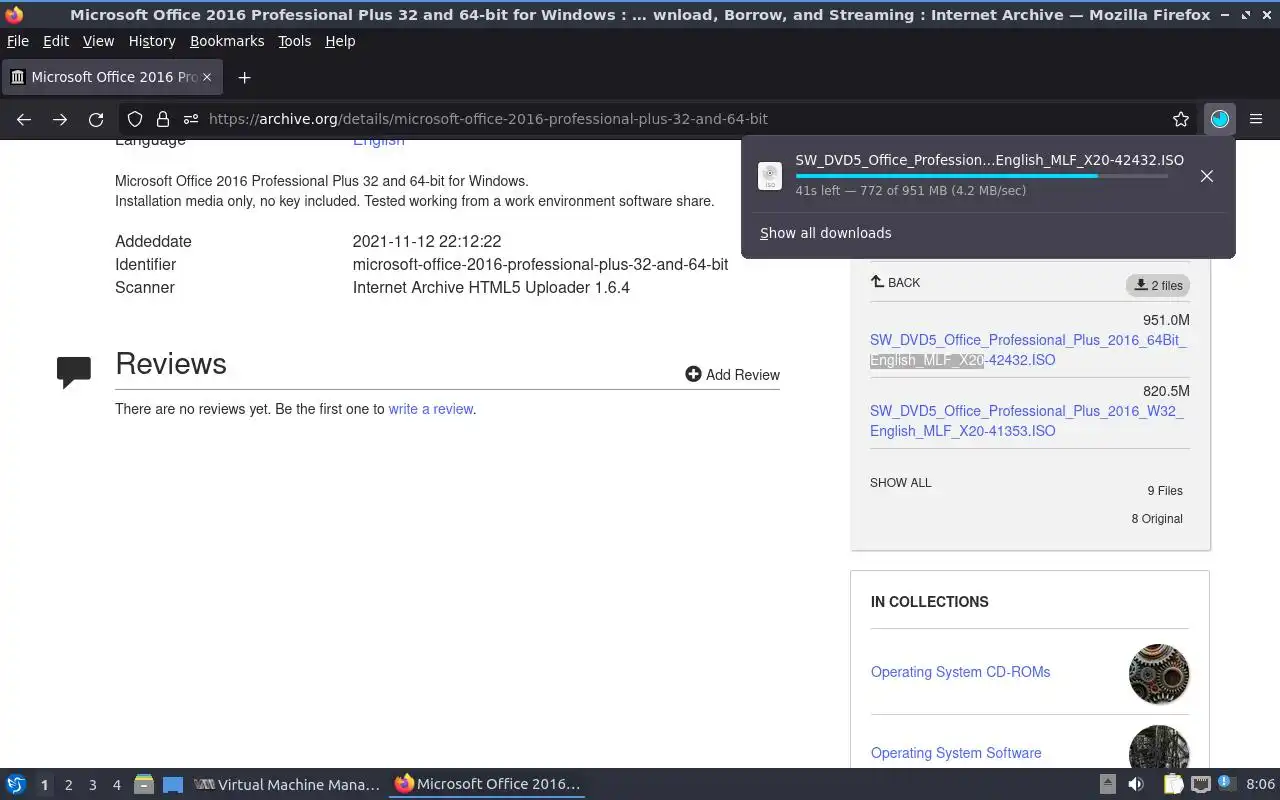Go forward using the browser's forward arrow
The width and height of the screenshot is (1280, 800).
point(60,119)
